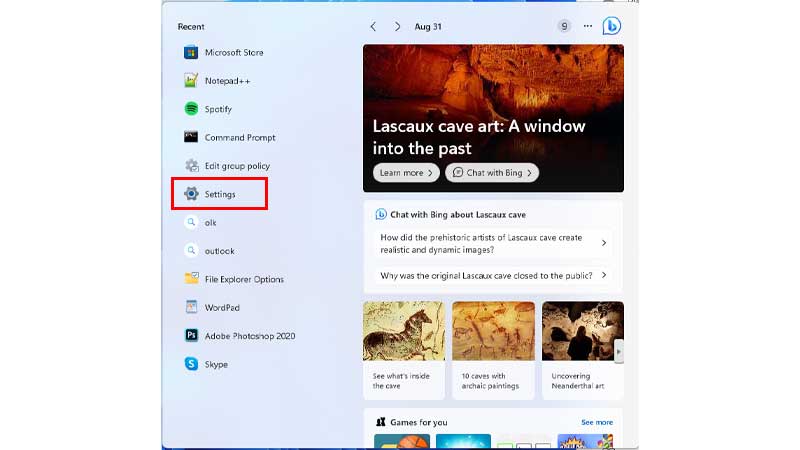Viewport: 800px width, 450px height.
Task: Select the 'WordPad' label
Action: tap(222, 307)
